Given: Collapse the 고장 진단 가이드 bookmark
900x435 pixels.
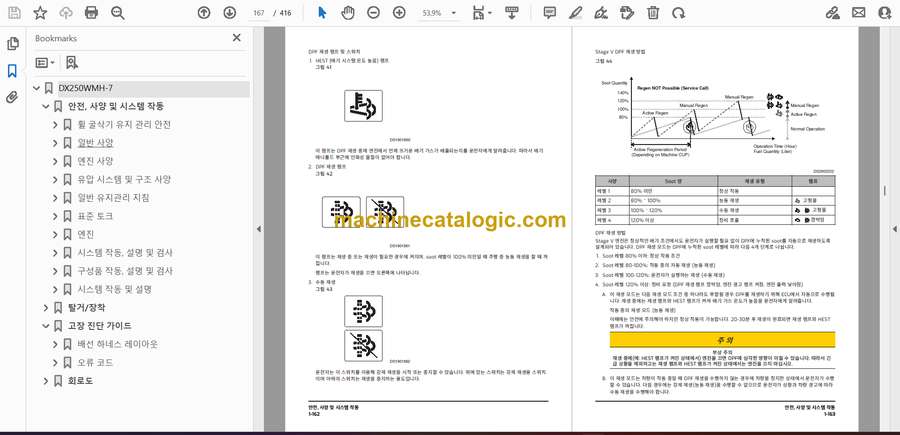Looking at the screenshot, I should [46, 326].
